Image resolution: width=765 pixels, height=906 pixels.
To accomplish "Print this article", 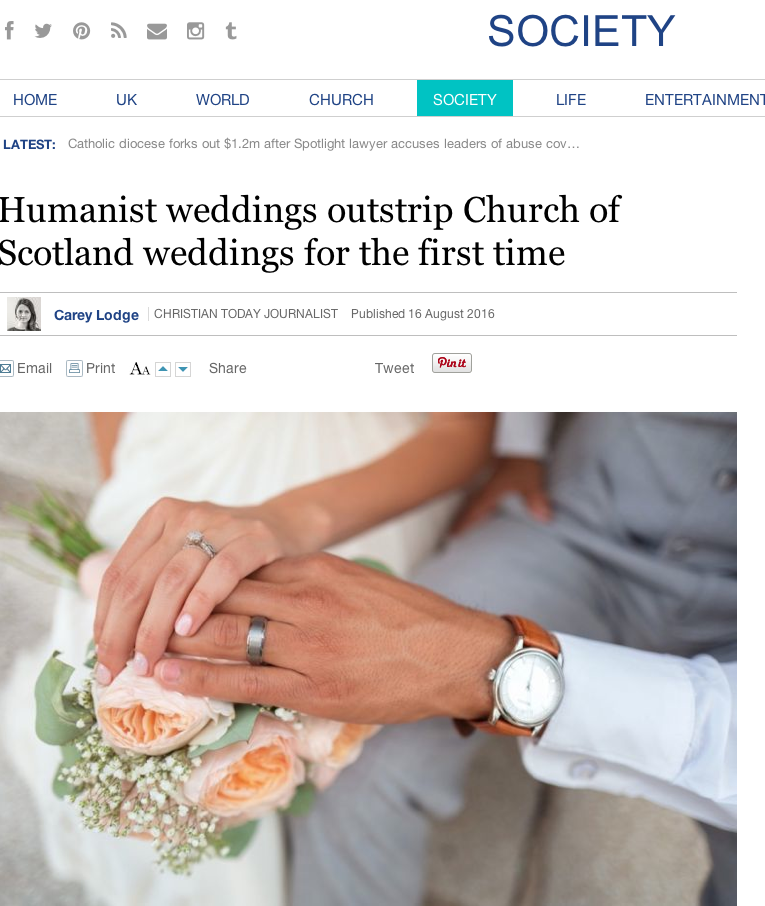I will point(91,368).
